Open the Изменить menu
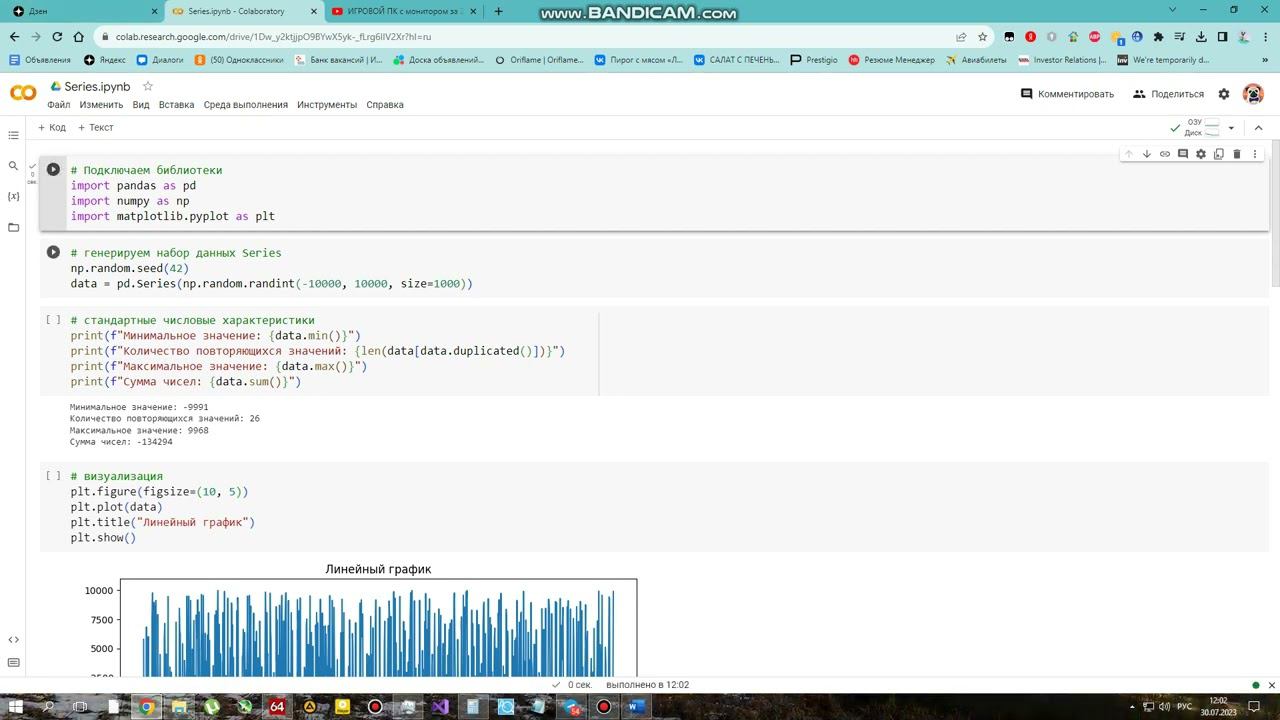The width and height of the screenshot is (1280, 720). 101,105
